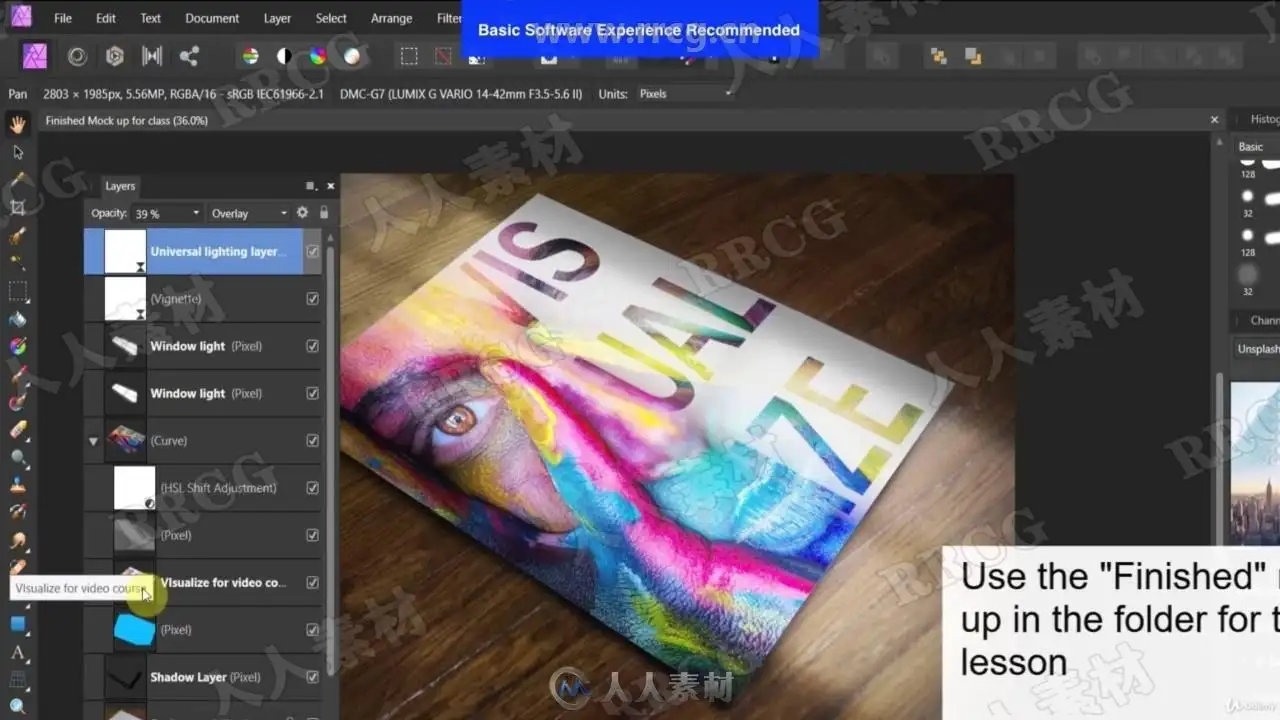Hide the Visualize for video layer
1280x720 pixels.
[x=312, y=582]
